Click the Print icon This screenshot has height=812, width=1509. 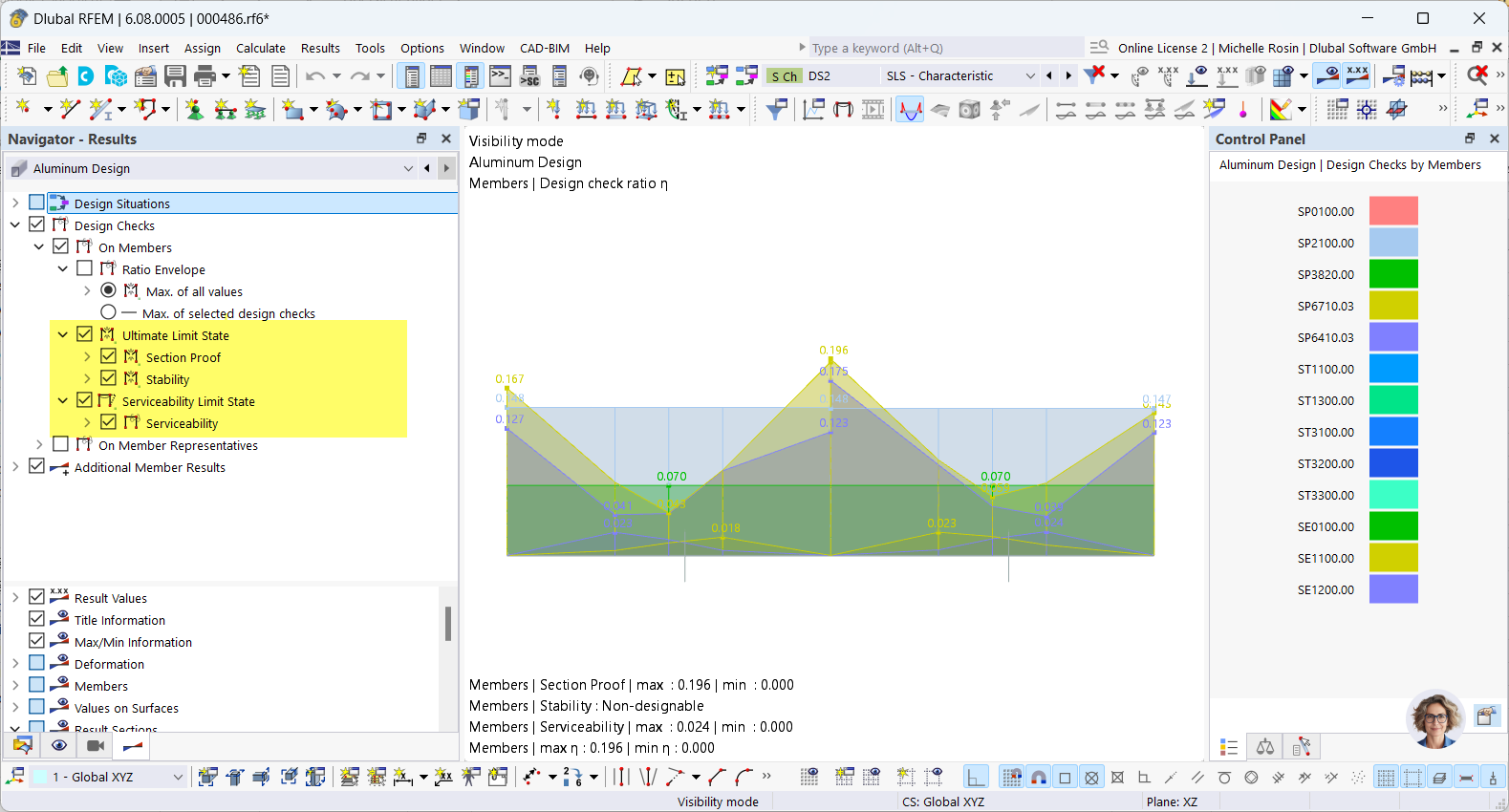[x=205, y=75]
